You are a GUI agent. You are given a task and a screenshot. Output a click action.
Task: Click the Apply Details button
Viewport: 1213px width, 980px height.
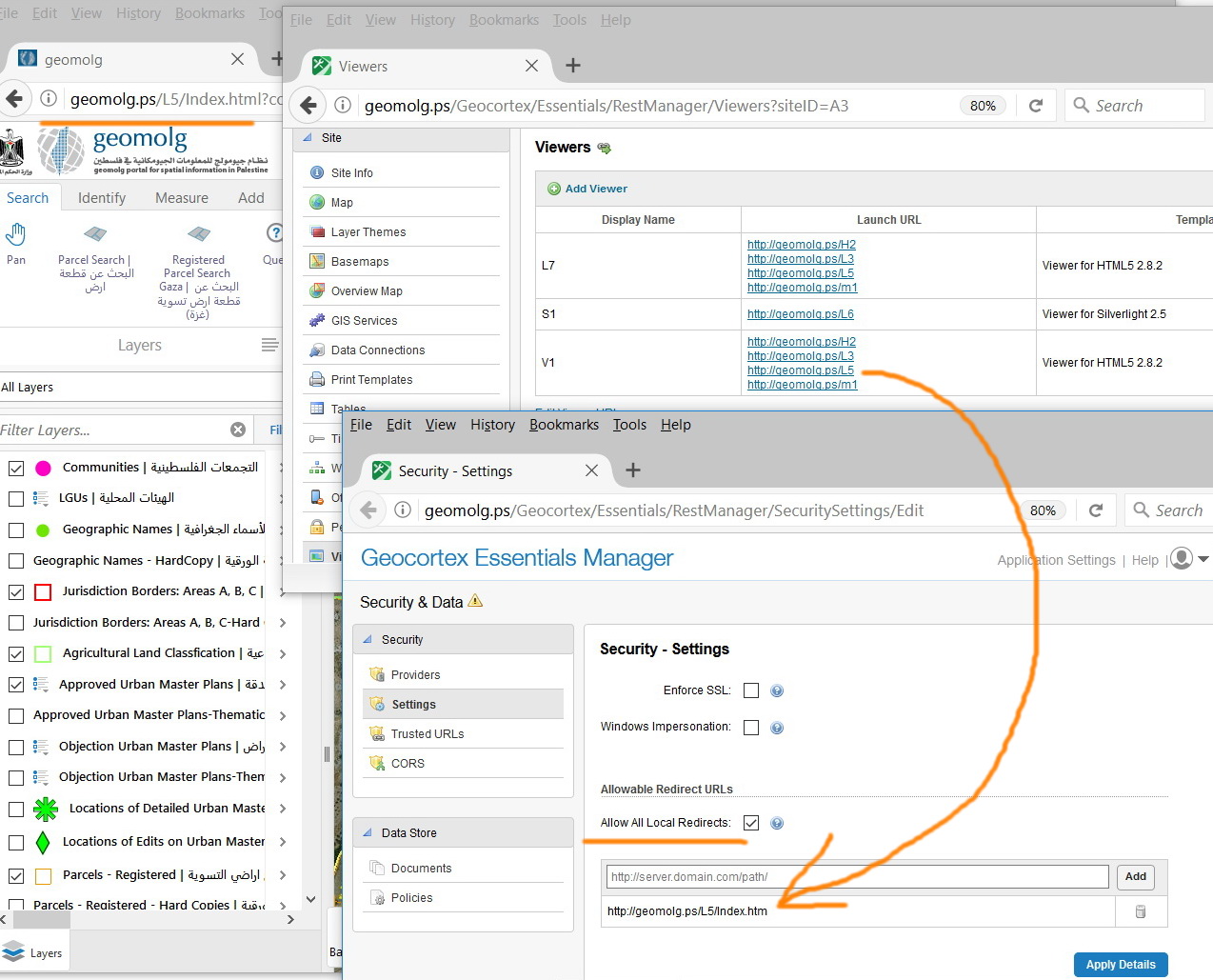click(x=1121, y=965)
